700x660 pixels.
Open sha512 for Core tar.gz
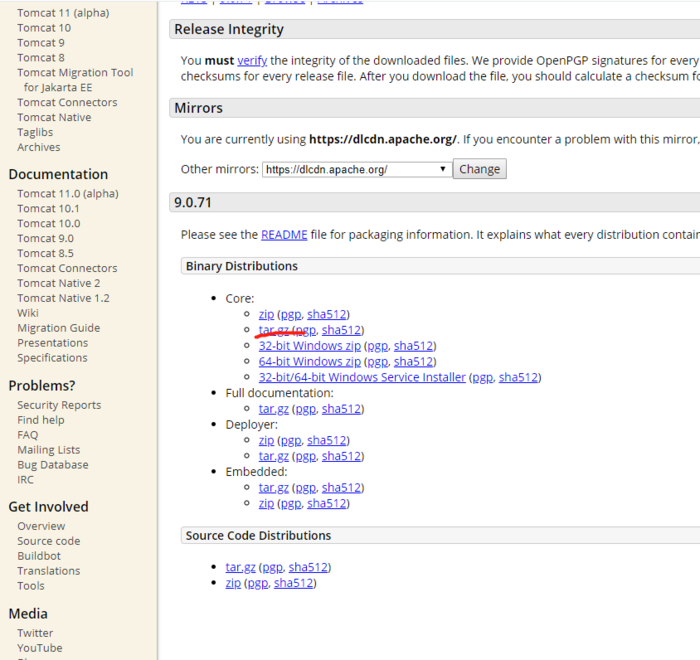pos(342,330)
